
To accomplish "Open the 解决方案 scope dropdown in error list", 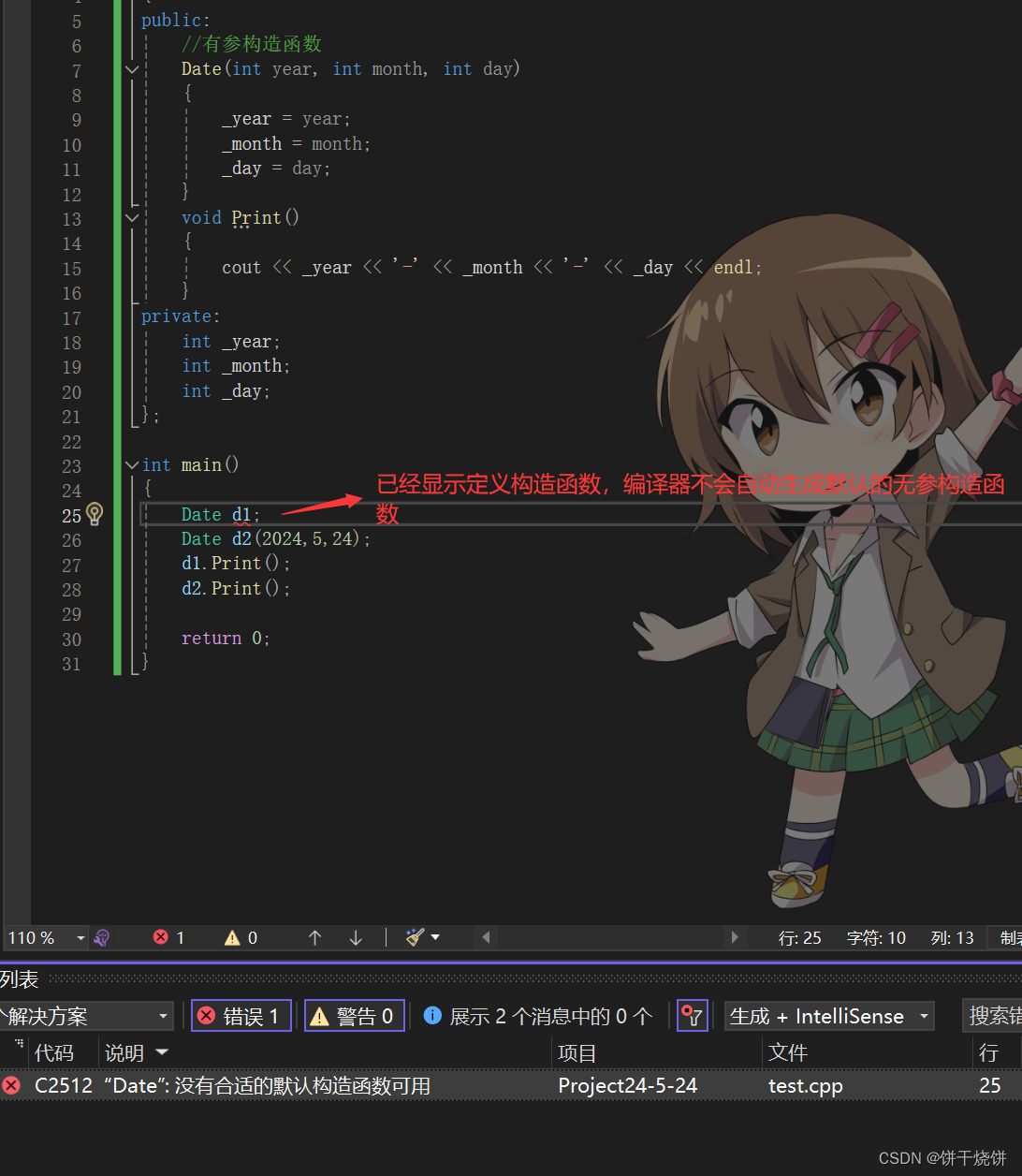I will (86, 1016).
